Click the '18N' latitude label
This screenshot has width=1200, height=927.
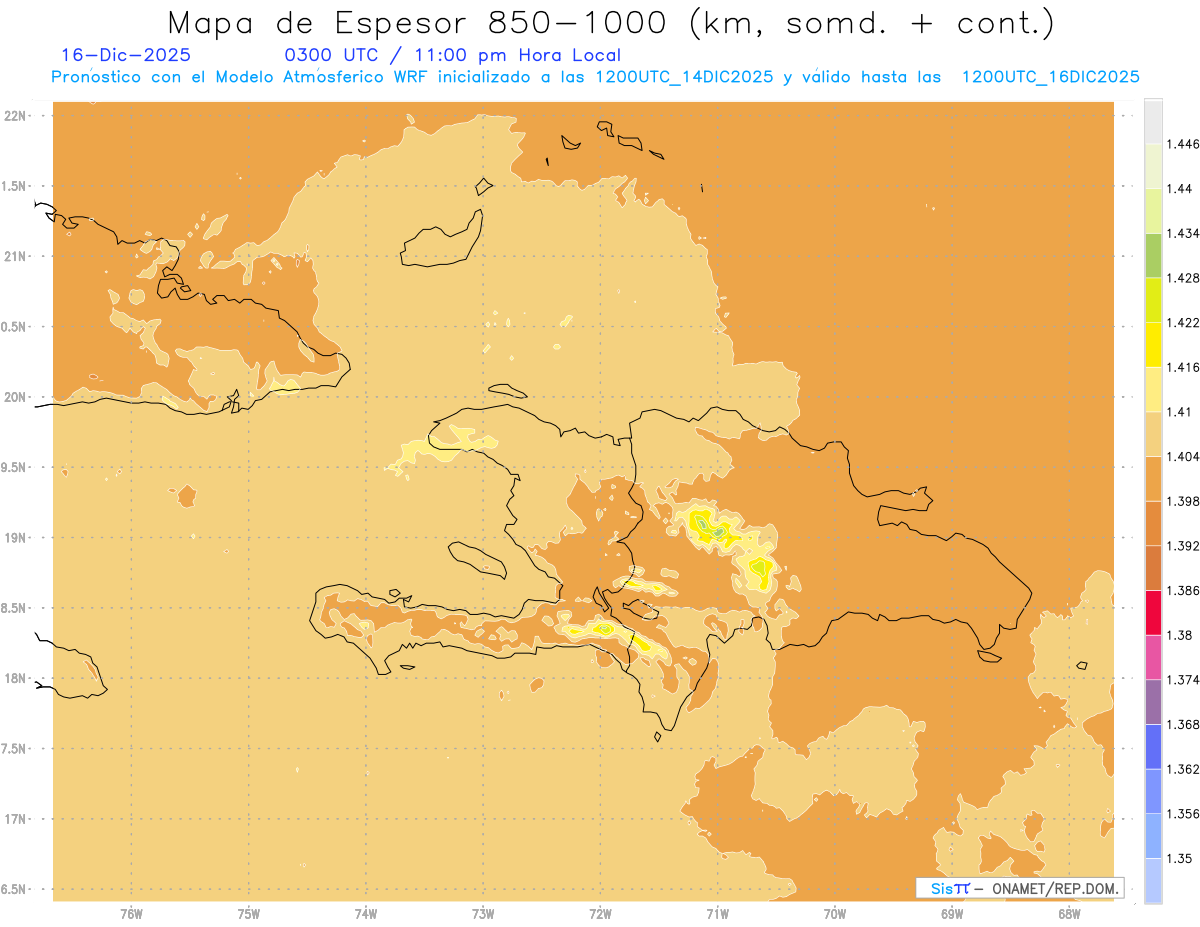point(14,678)
